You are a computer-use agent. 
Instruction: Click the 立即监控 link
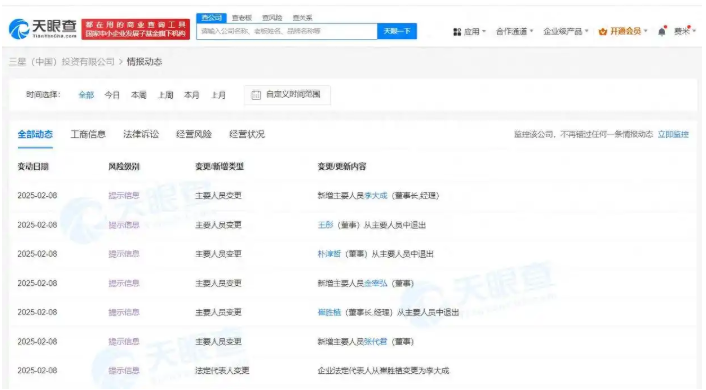(x=673, y=134)
